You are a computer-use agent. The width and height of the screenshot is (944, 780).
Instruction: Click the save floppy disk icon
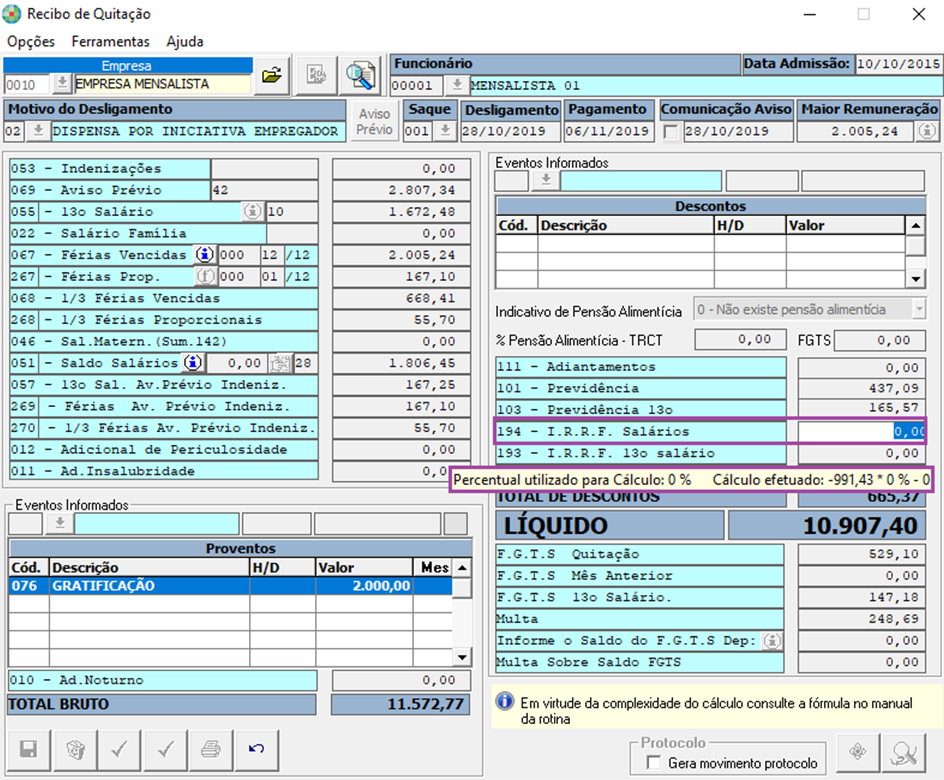[x=28, y=750]
